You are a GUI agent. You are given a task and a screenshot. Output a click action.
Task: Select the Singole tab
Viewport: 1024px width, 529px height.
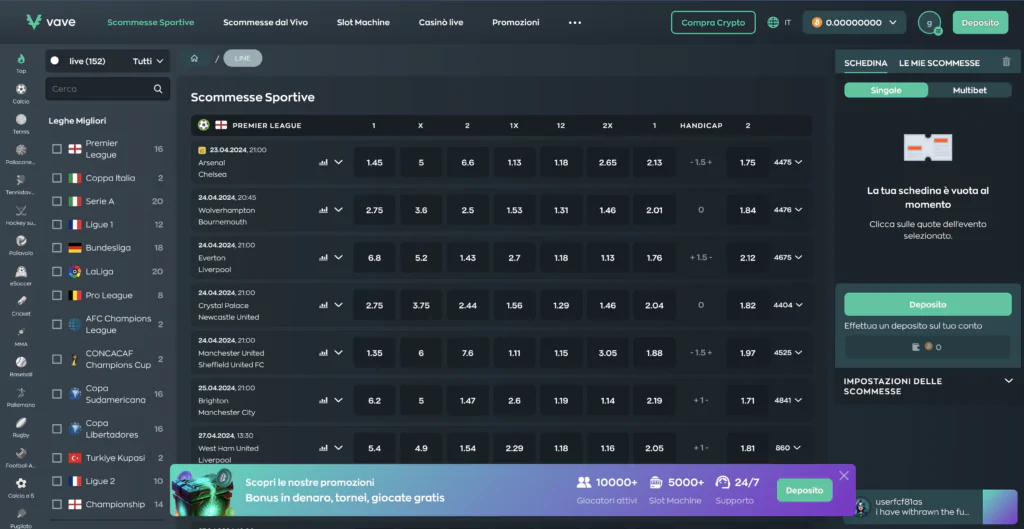886,90
